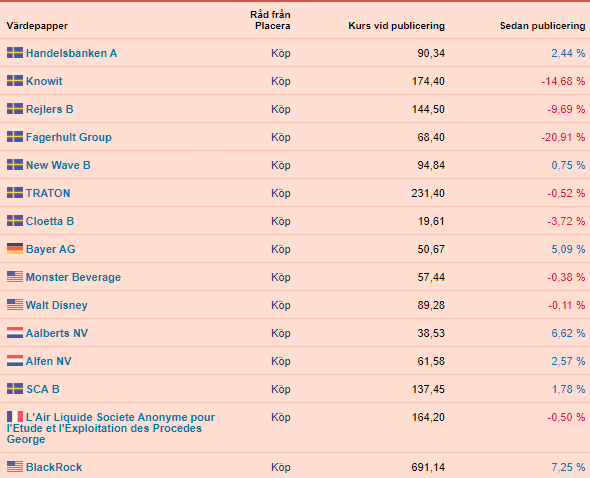Open the Knowit stock link
This screenshot has width=590, height=478.
[44, 81]
